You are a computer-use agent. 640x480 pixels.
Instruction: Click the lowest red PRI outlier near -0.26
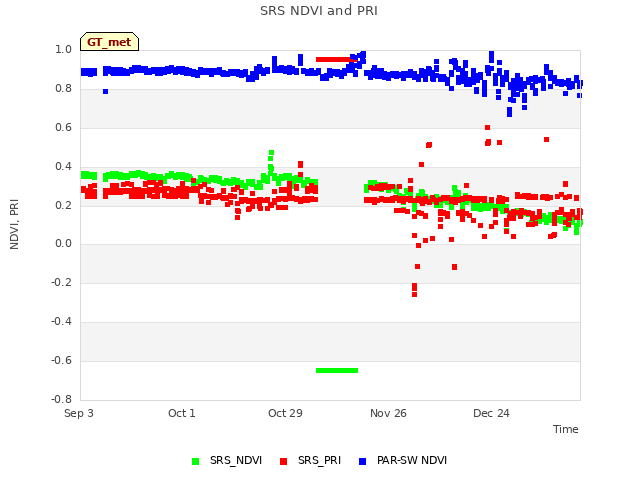coord(415,294)
